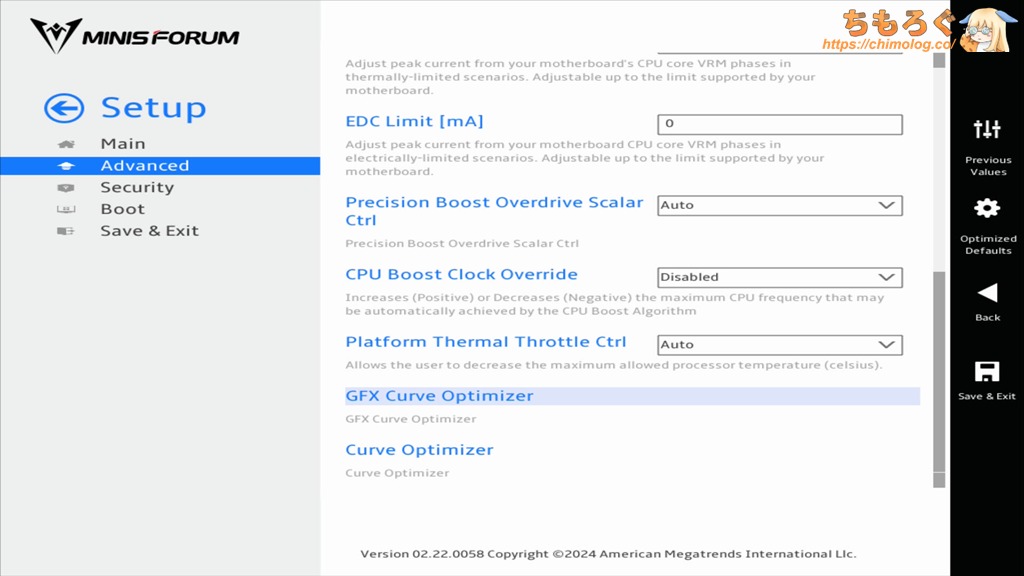Click the Previous Values sliders icon

(987, 129)
